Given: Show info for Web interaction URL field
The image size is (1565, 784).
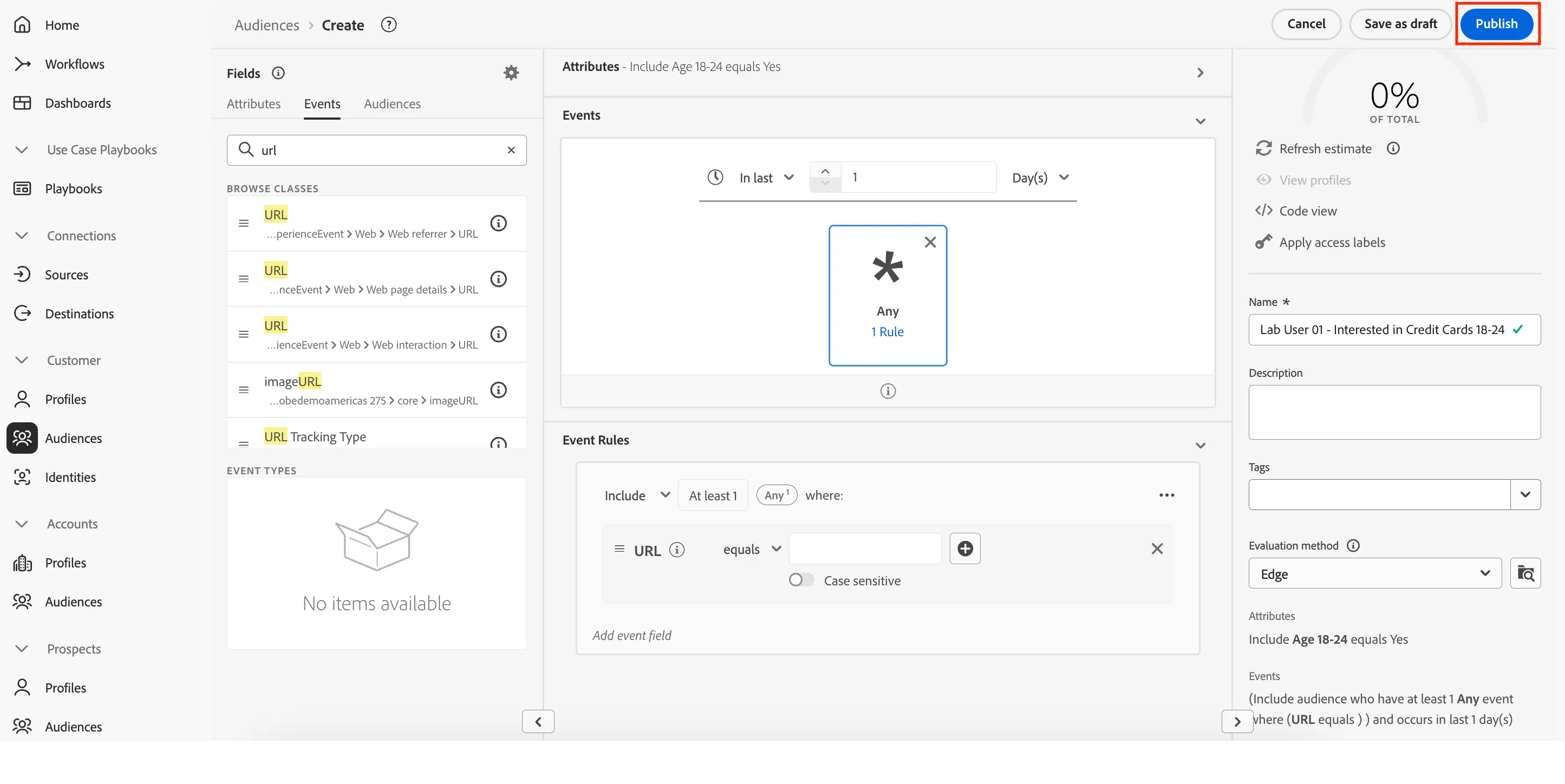Looking at the screenshot, I should click(498, 334).
